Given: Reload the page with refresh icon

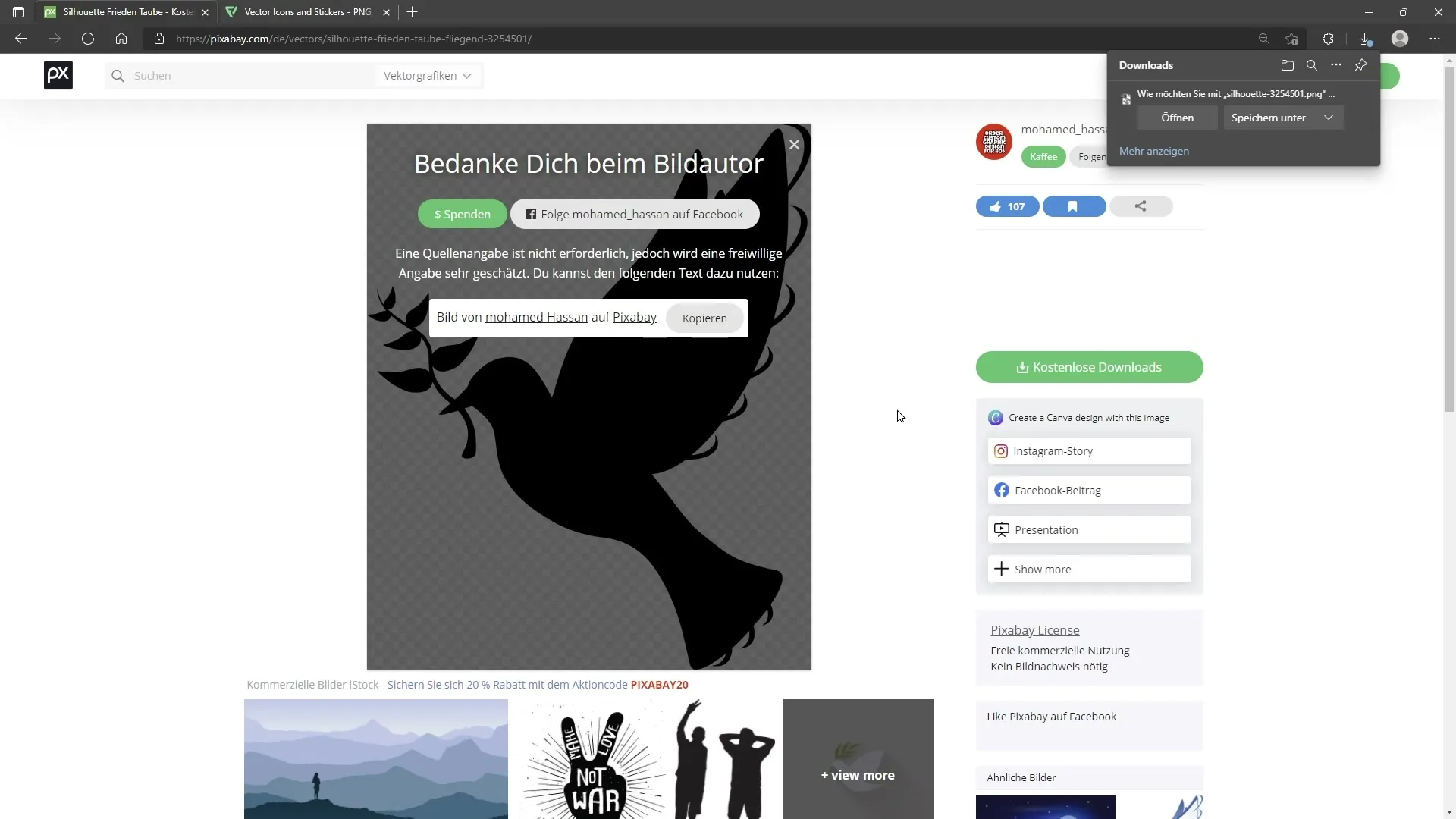Looking at the screenshot, I should (x=88, y=39).
